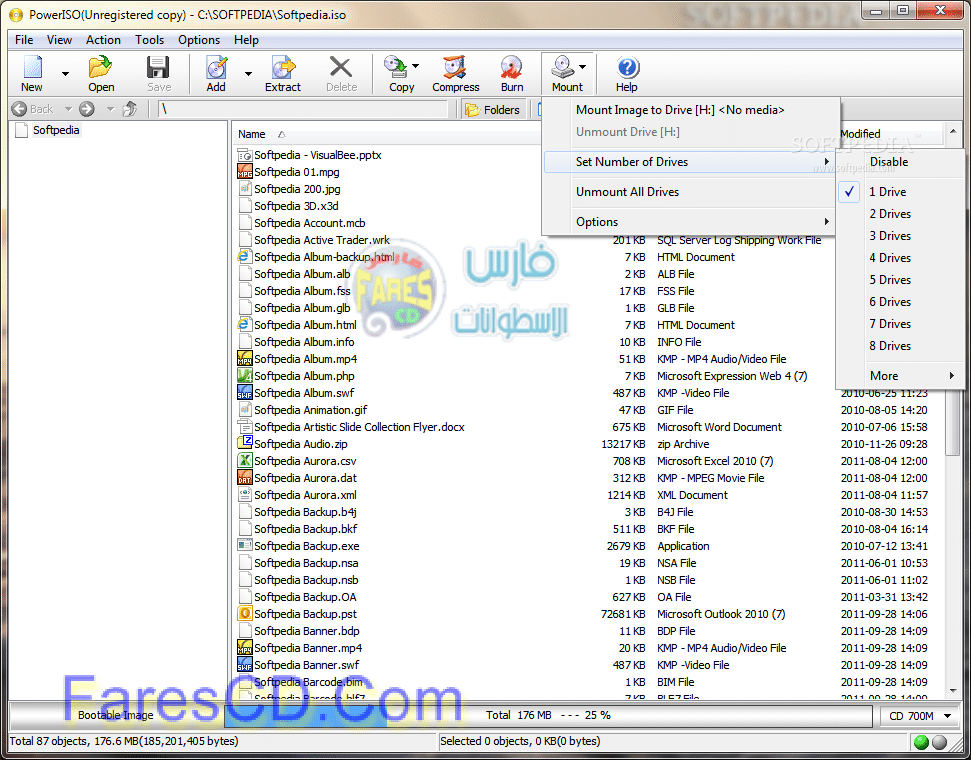
Task: Select Set Number of Drives entry
Action: point(690,162)
